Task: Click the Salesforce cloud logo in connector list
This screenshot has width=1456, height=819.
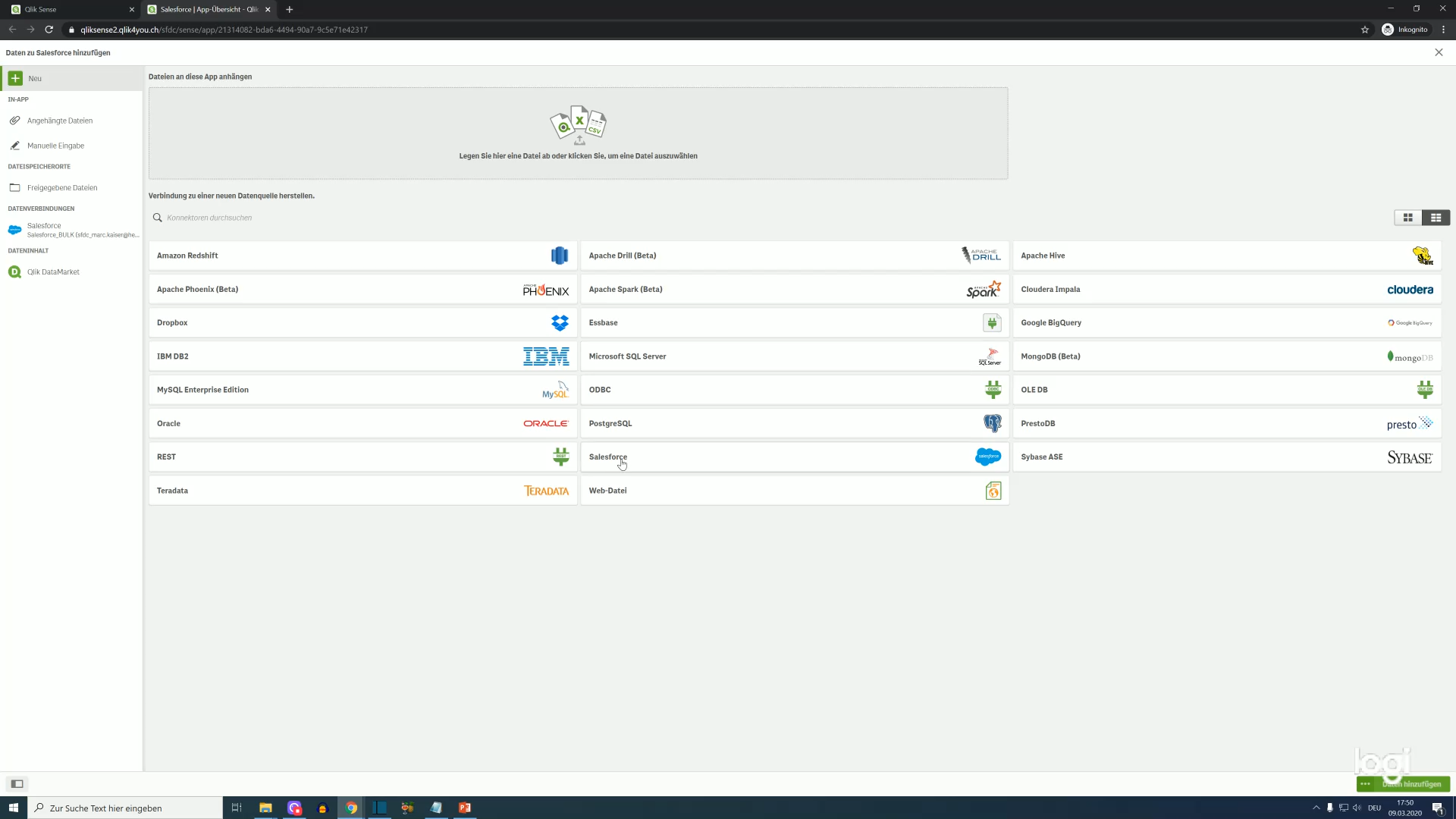Action: pyautogui.click(x=988, y=457)
